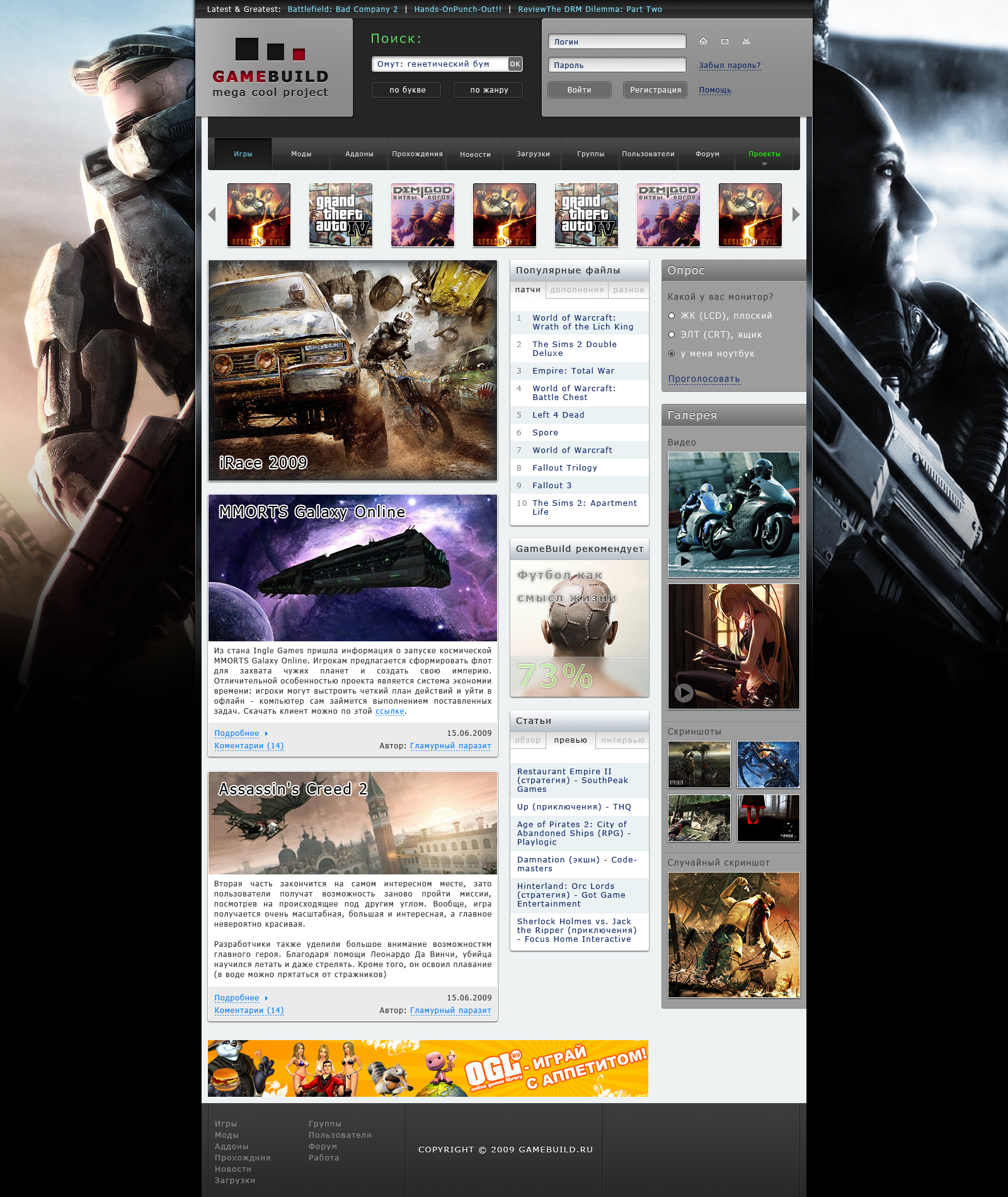Open the sitemap icon in the header

click(x=746, y=42)
